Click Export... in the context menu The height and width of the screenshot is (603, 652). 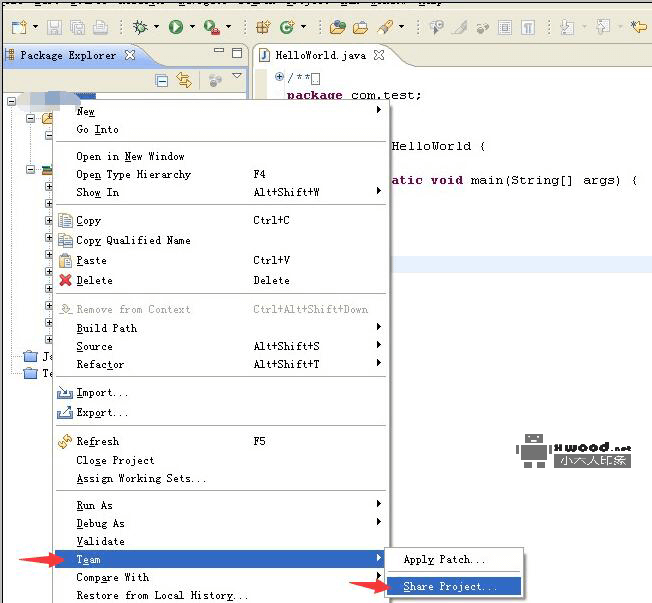[221, 413]
